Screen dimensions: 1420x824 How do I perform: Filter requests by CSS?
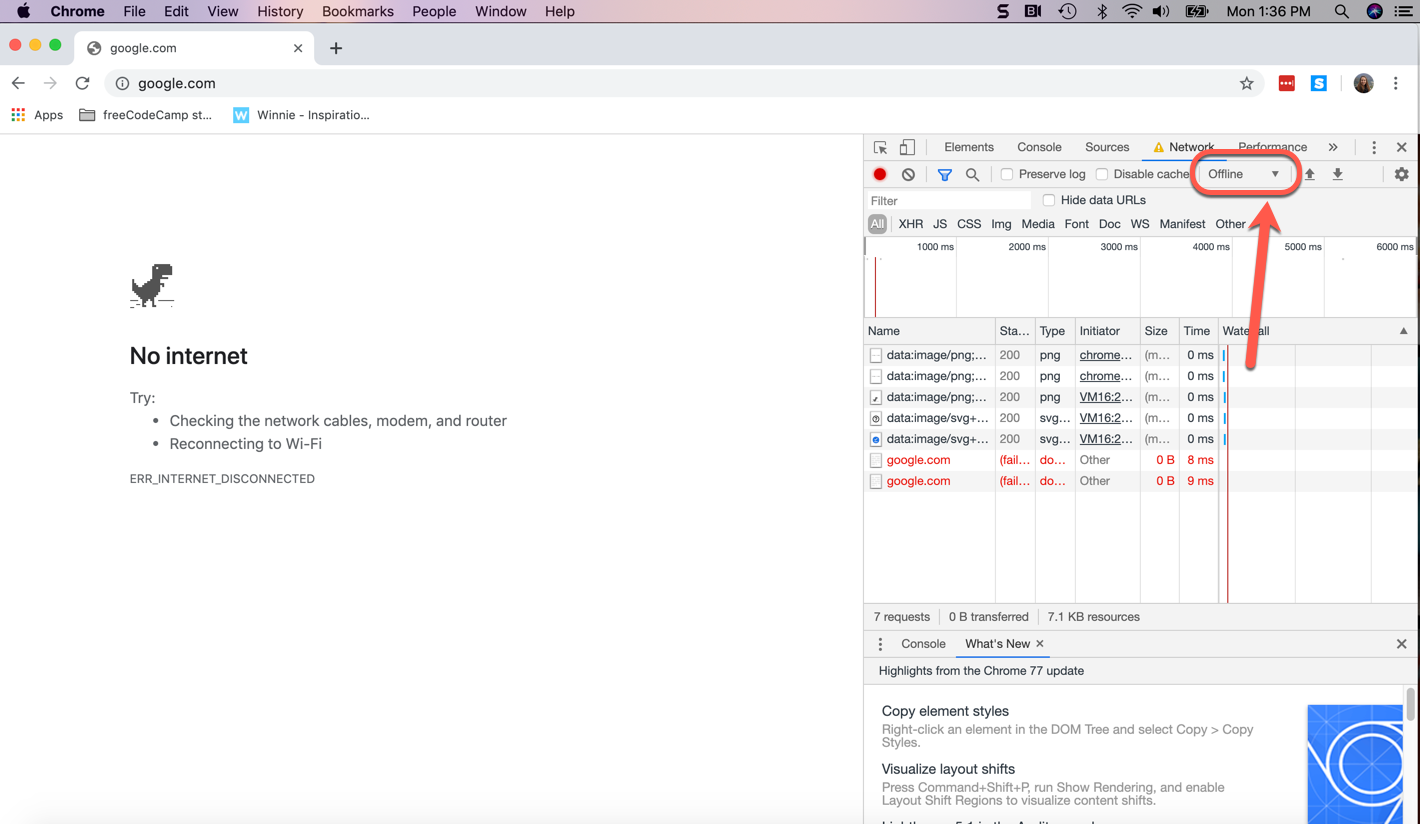point(969,224)
